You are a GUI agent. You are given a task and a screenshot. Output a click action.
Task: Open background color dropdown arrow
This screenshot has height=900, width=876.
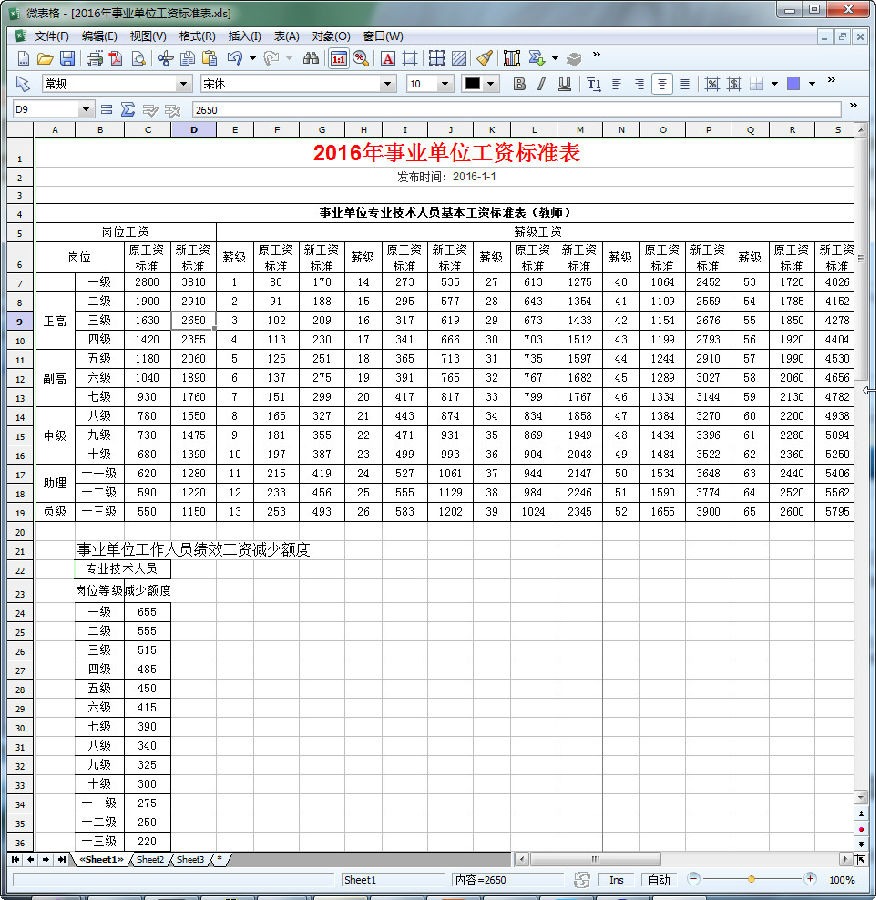tap(812, 84)
